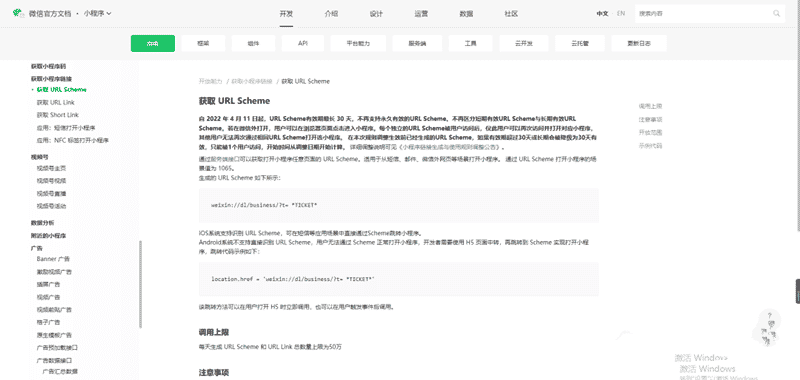Image resolution: width=800 pixels, height=380 pixels.
Task: Select 获取 URL Scheme sidebar item
Action: [61, 90]
